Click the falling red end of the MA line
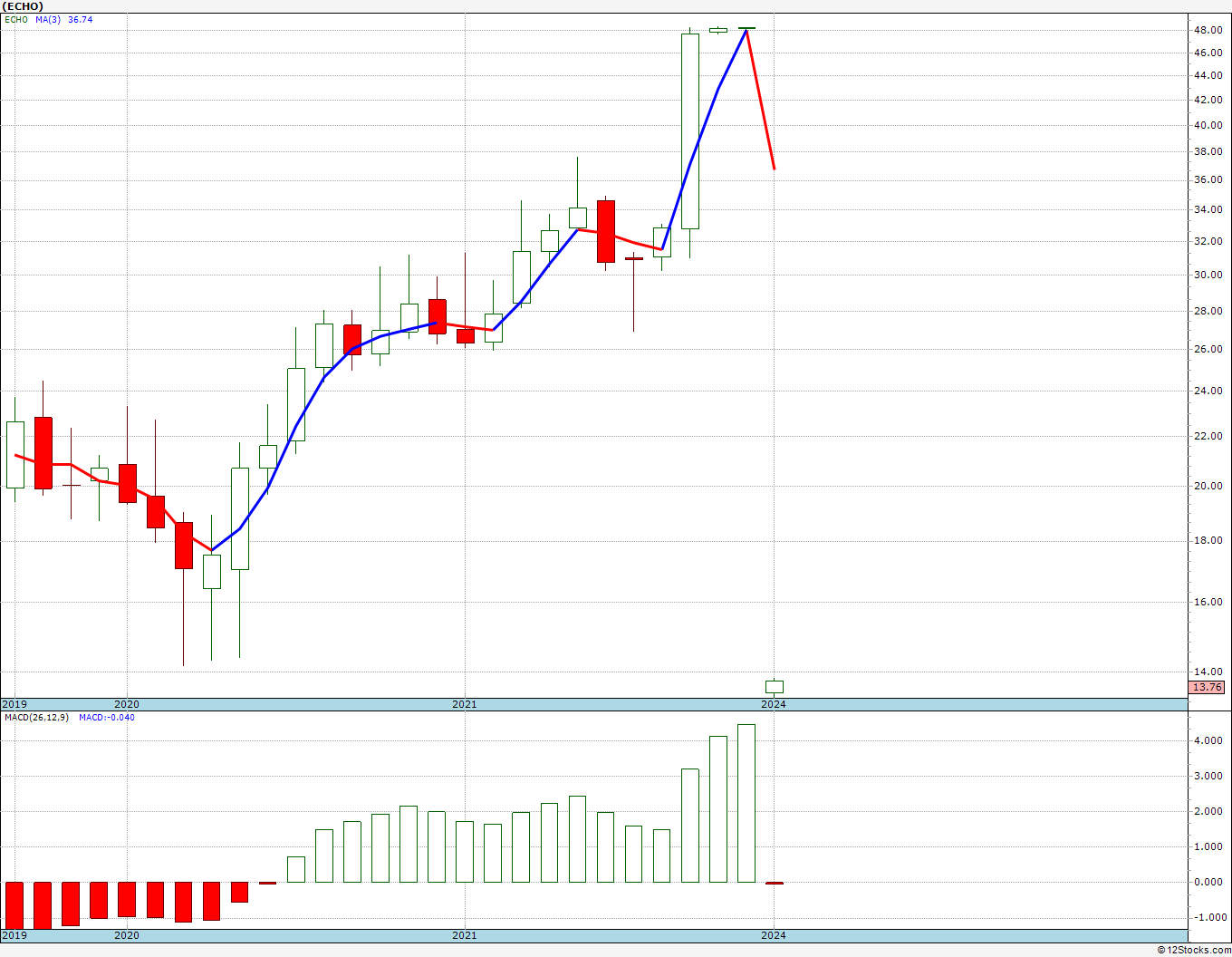This screenshot has width=1232, height=957. (760, 100)
